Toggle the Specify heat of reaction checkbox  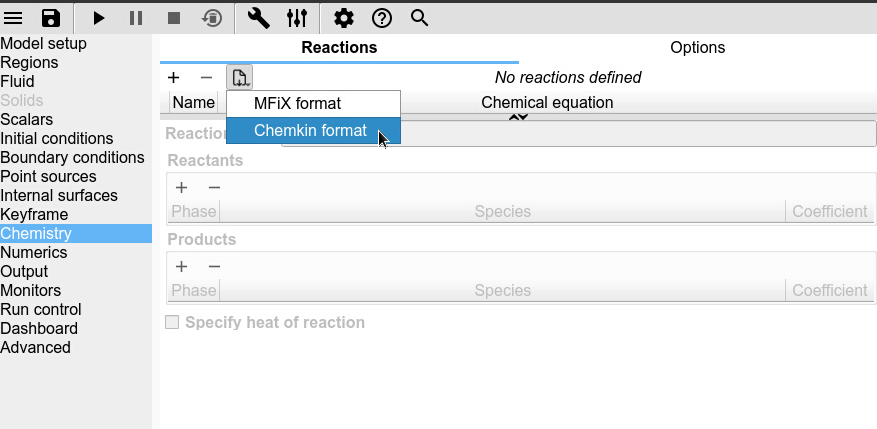click(172, 323)
